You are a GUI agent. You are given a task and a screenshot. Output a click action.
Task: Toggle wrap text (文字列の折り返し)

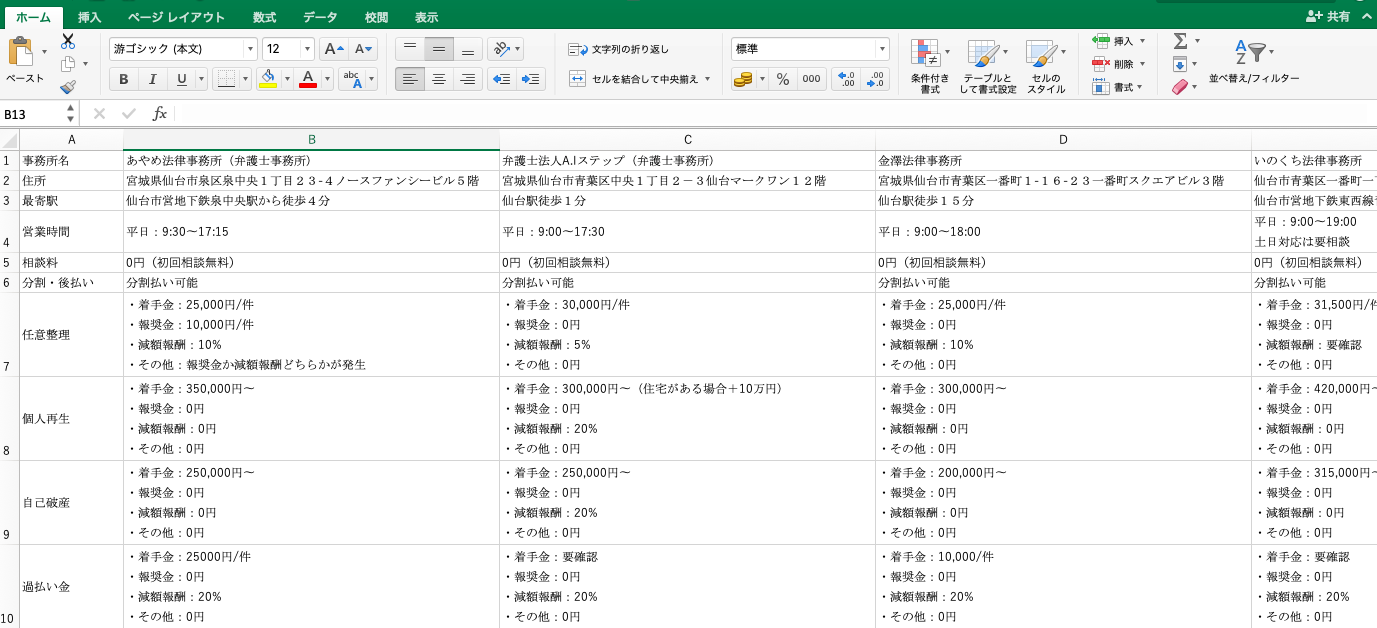619,49
